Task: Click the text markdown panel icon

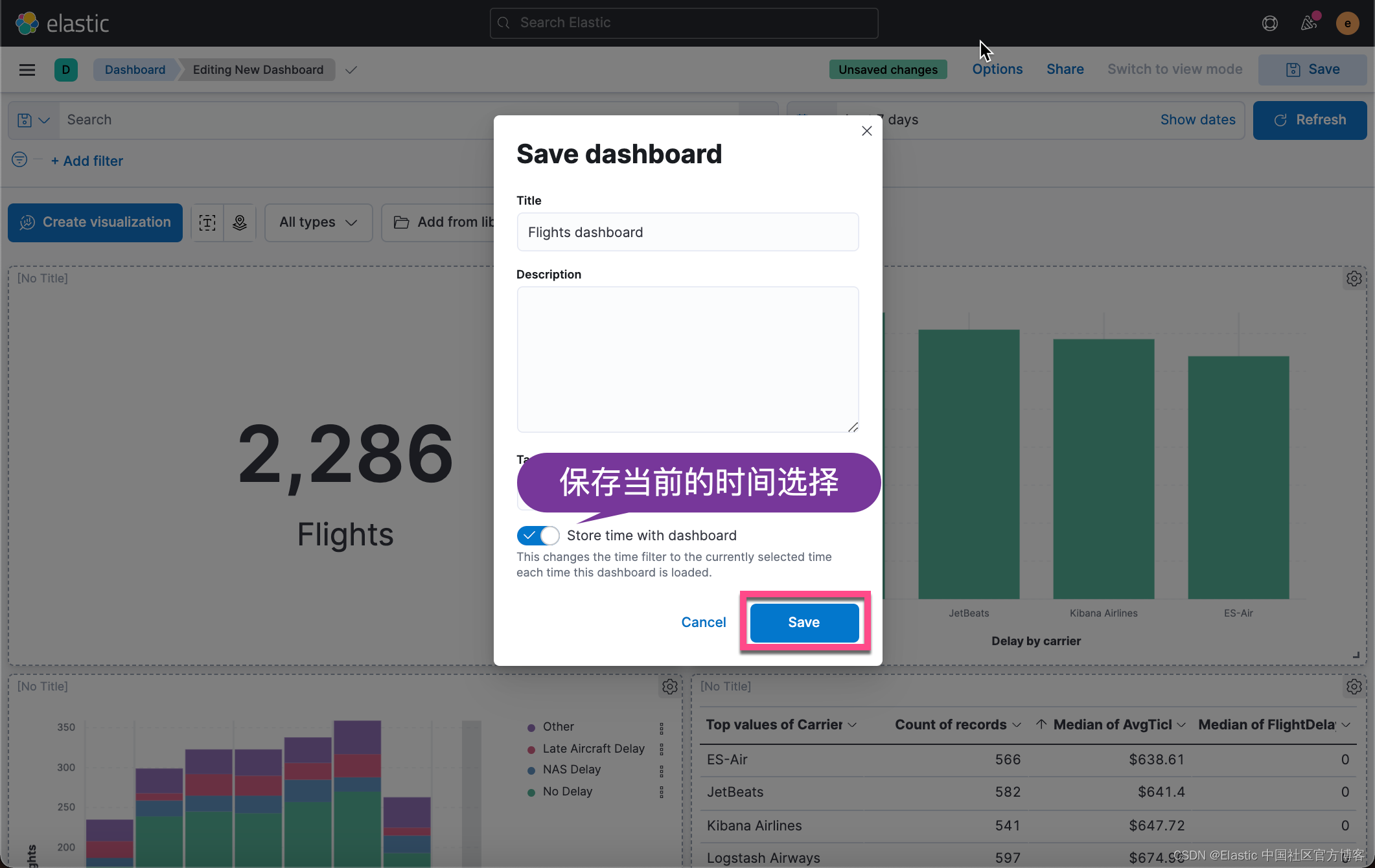Action: (207, 223)
